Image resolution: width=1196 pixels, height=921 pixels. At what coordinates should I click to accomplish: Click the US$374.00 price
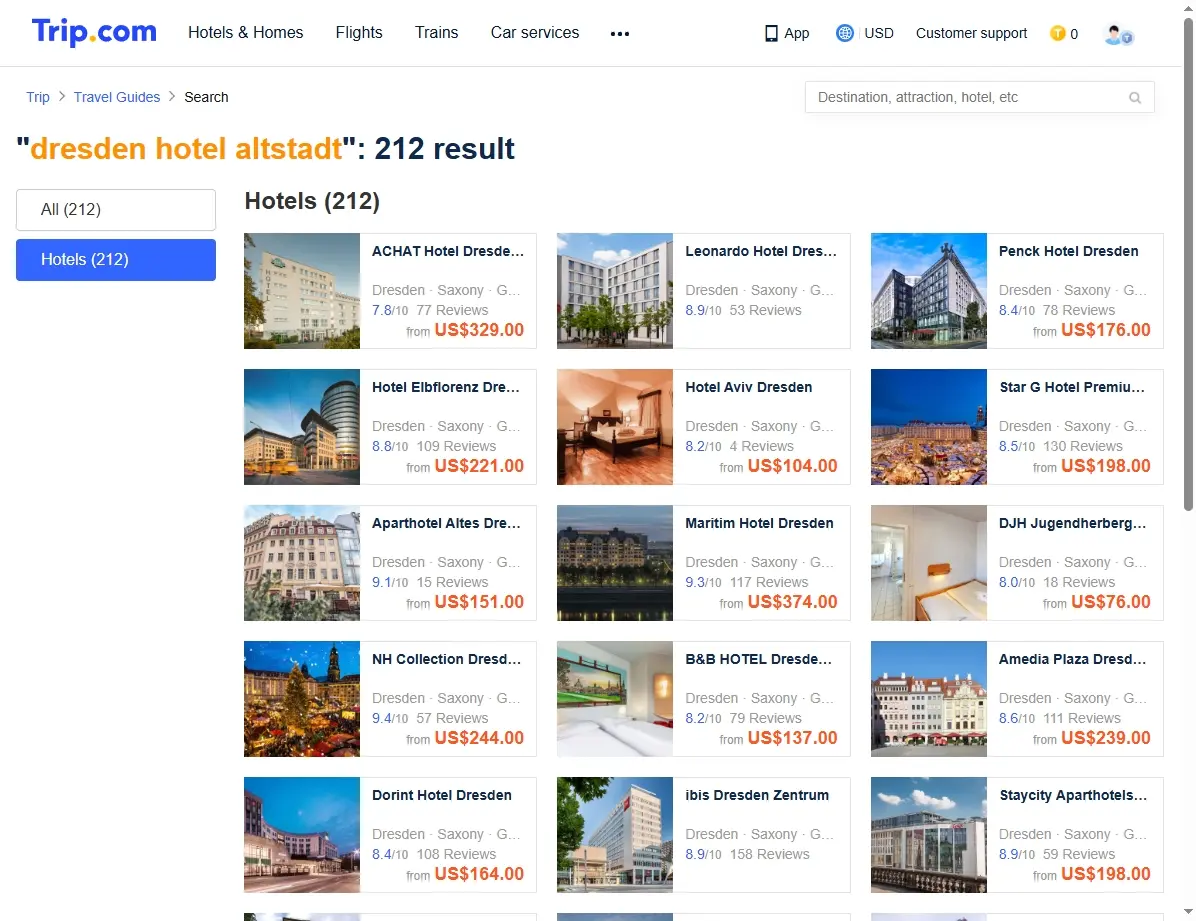tap(793, 601)
